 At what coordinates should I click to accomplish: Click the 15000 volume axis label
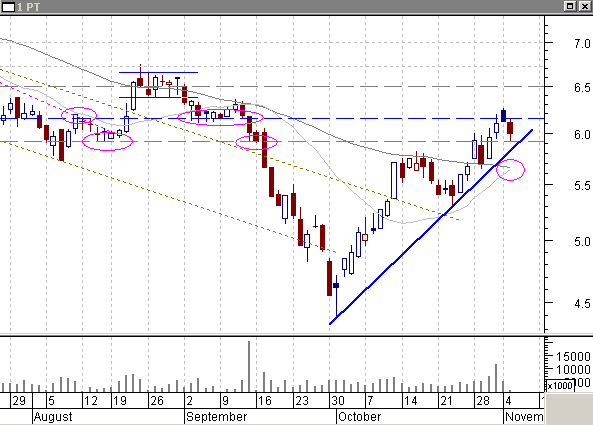573,357
